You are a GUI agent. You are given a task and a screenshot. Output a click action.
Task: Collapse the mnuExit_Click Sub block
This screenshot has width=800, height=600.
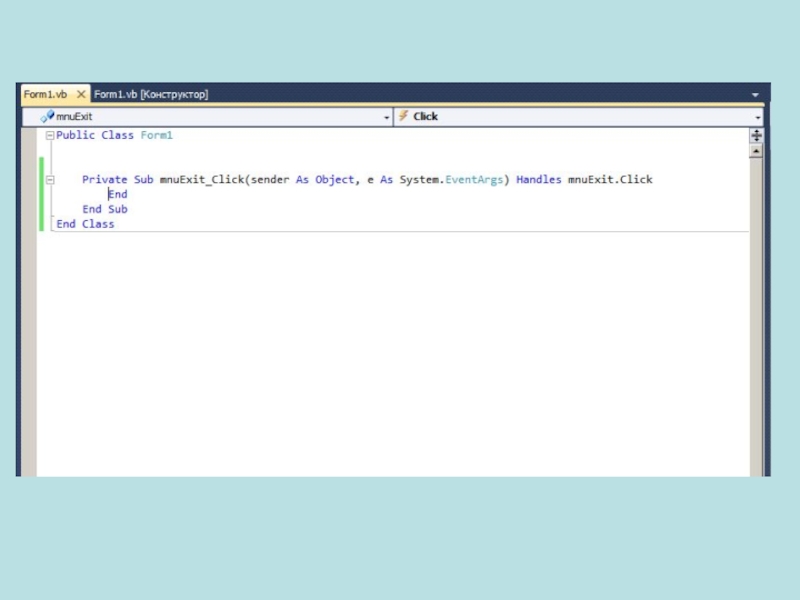tap(50, 180)
